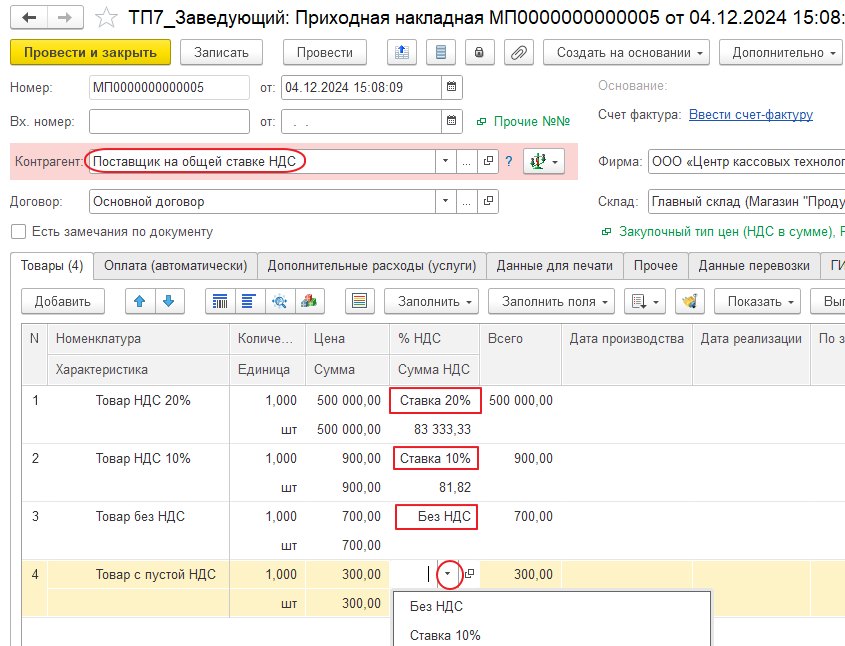Expand the Создать на основании menu
This screenshot has height=646, width=845.
[626, 52]
